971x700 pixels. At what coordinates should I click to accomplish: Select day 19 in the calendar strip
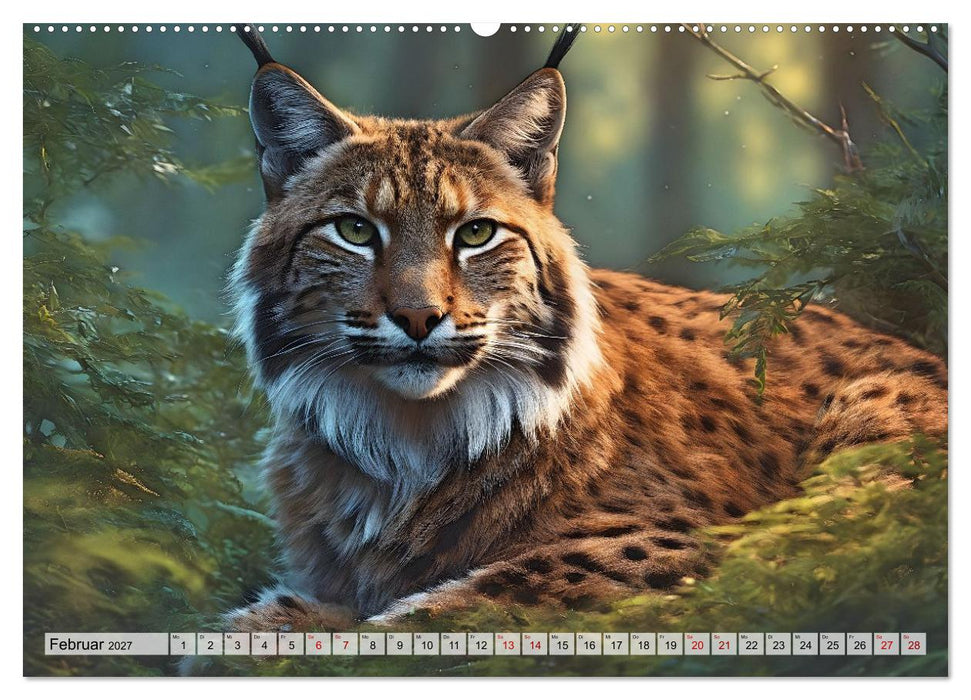click(x=671, y=644)
